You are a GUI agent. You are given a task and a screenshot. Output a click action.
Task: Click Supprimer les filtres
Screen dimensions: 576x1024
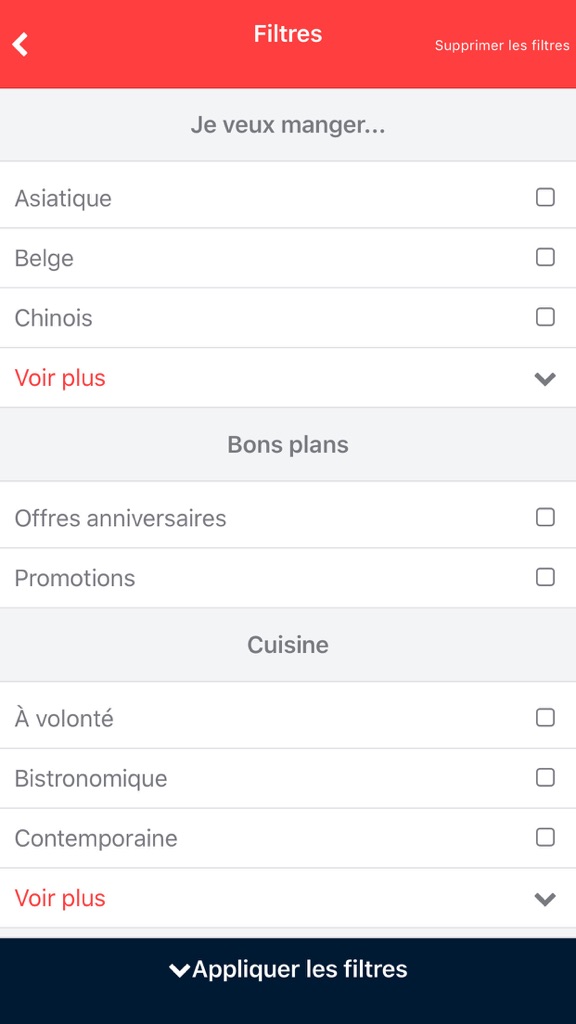tap(500, 44)
